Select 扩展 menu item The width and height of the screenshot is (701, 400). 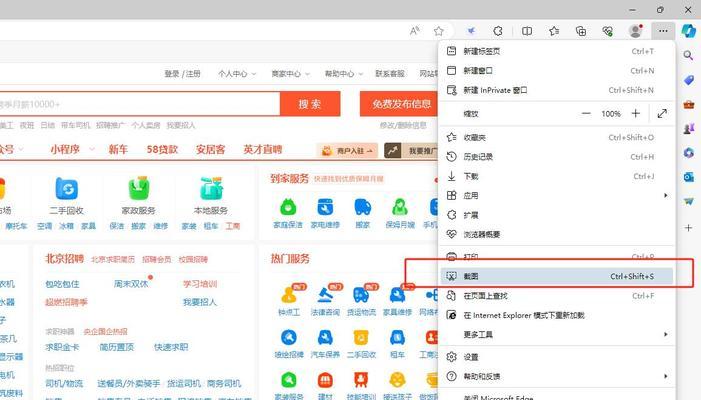pyautogui.click(x=557, y=215)
